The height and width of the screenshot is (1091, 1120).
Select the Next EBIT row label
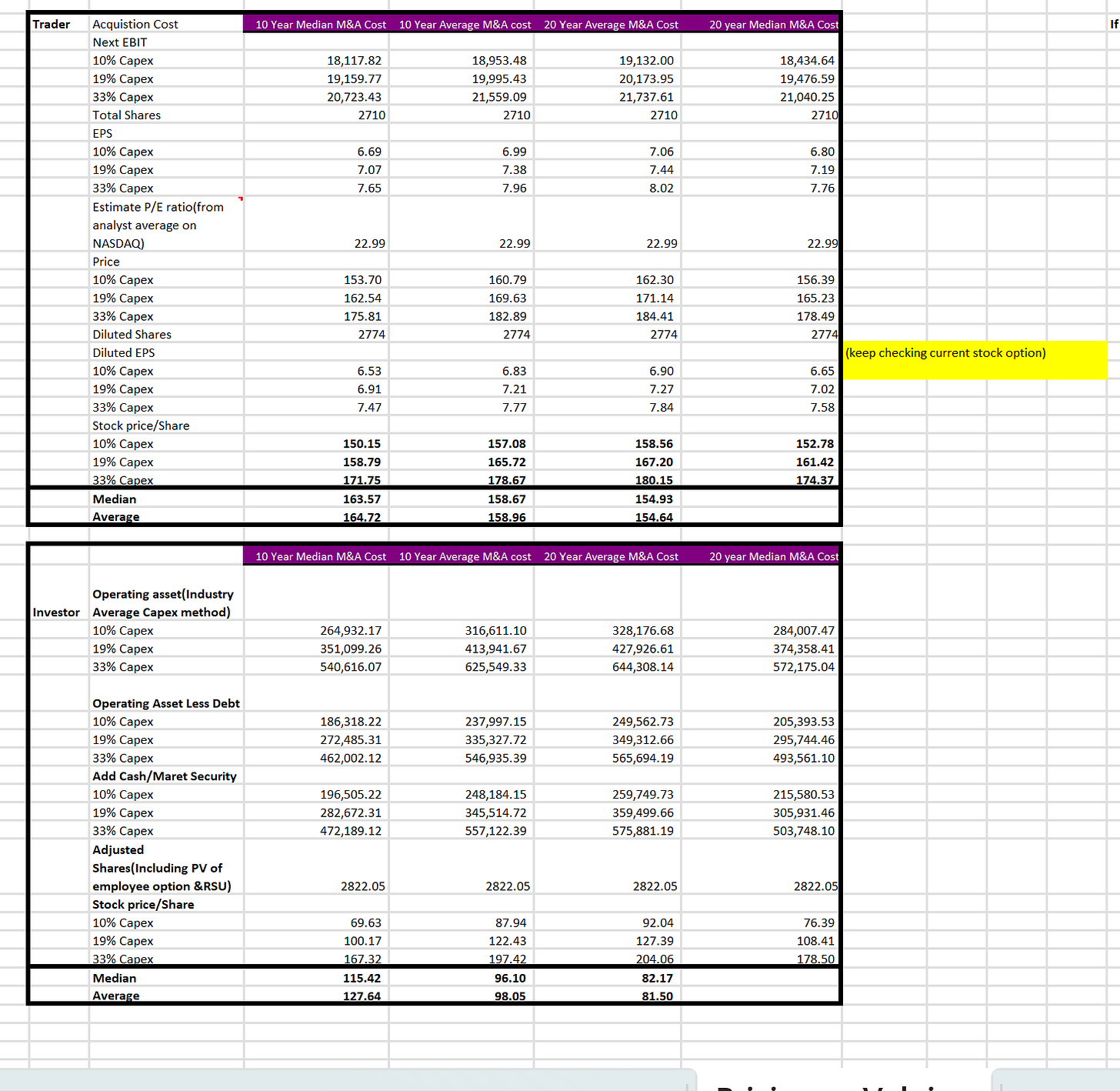[120, 42]
